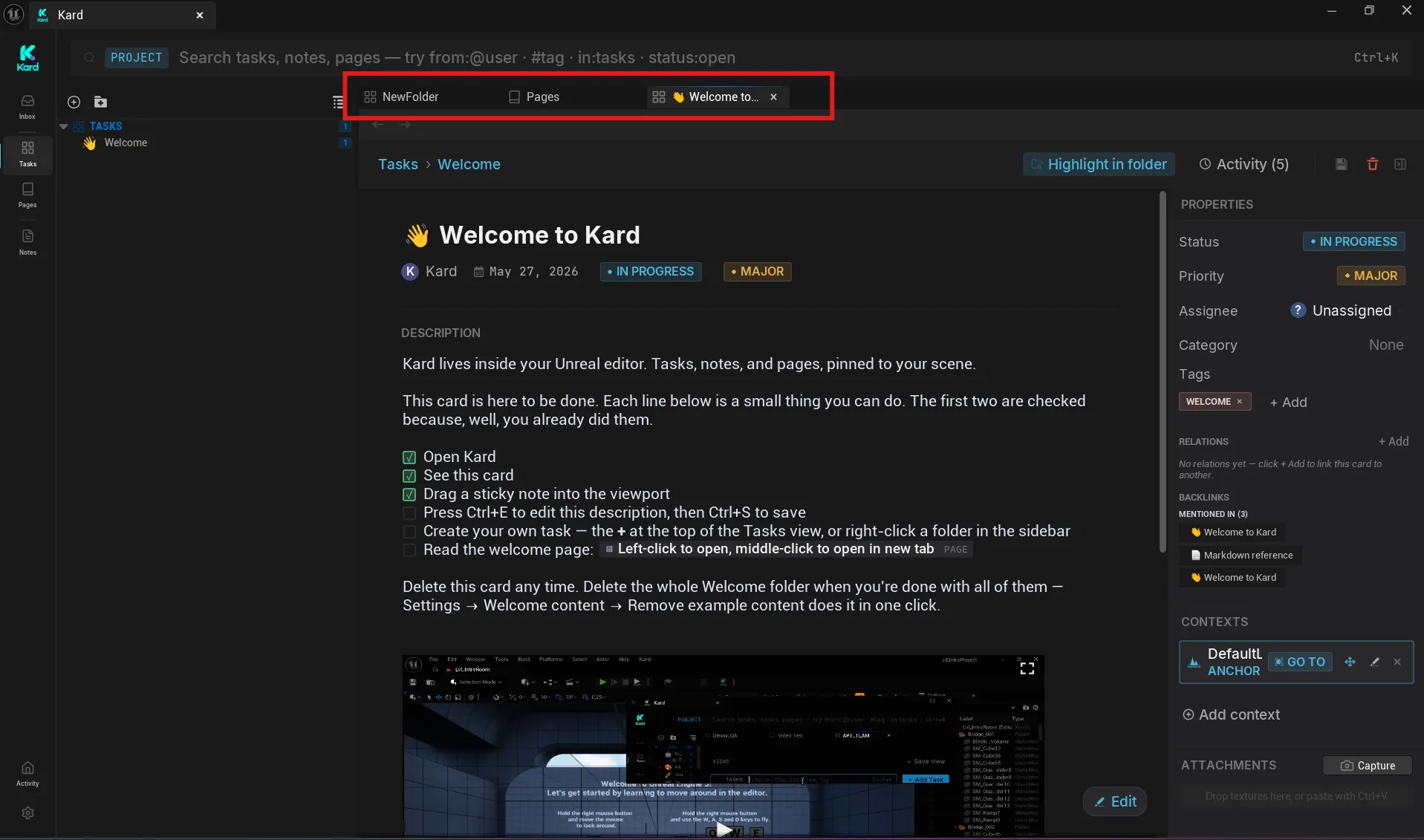Add a new tag with + Add
Viewport: 1424px width, 840px height.
click(x=1288, y=402)
